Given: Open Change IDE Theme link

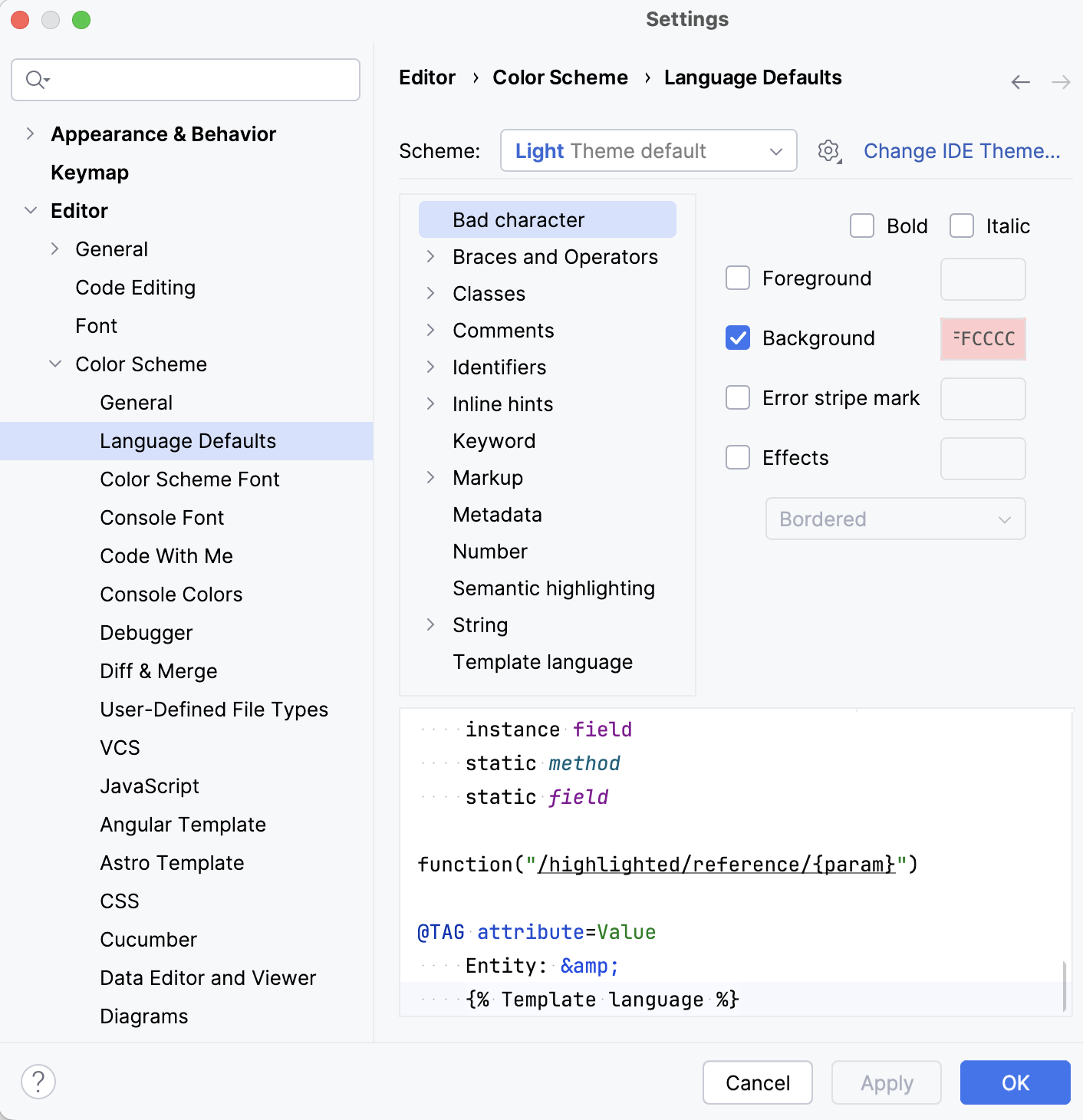Looking at the screenshot, I should pos(962,150).
